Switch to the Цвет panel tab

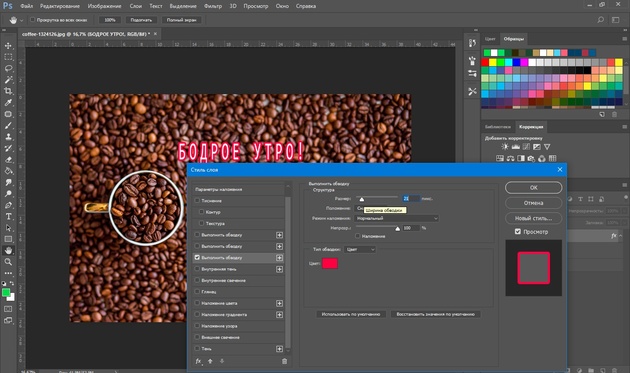(x=490, y=39)
